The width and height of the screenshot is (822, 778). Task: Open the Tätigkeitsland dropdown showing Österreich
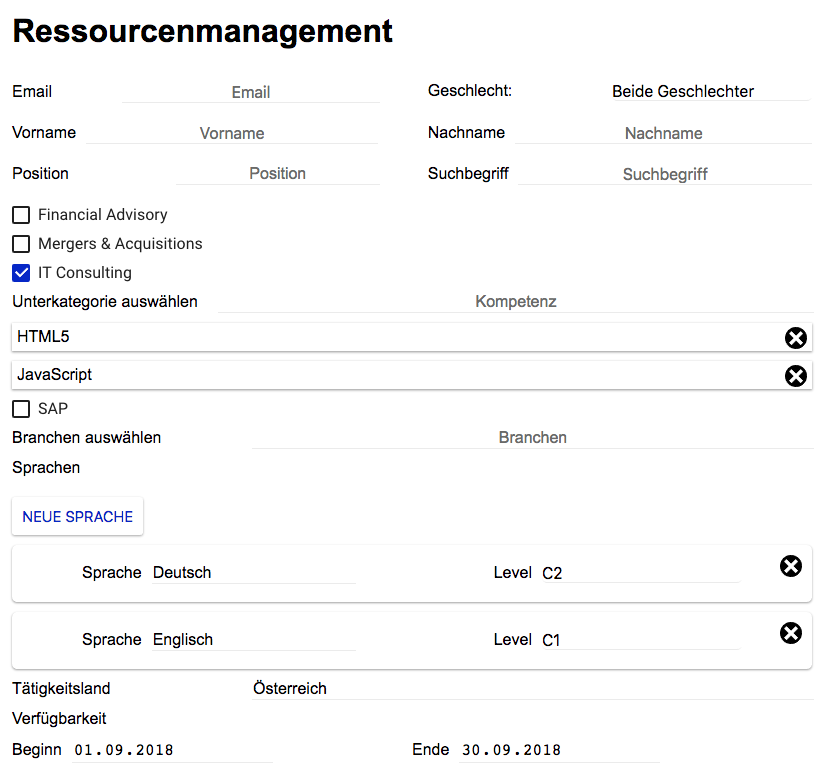(532, 689)
